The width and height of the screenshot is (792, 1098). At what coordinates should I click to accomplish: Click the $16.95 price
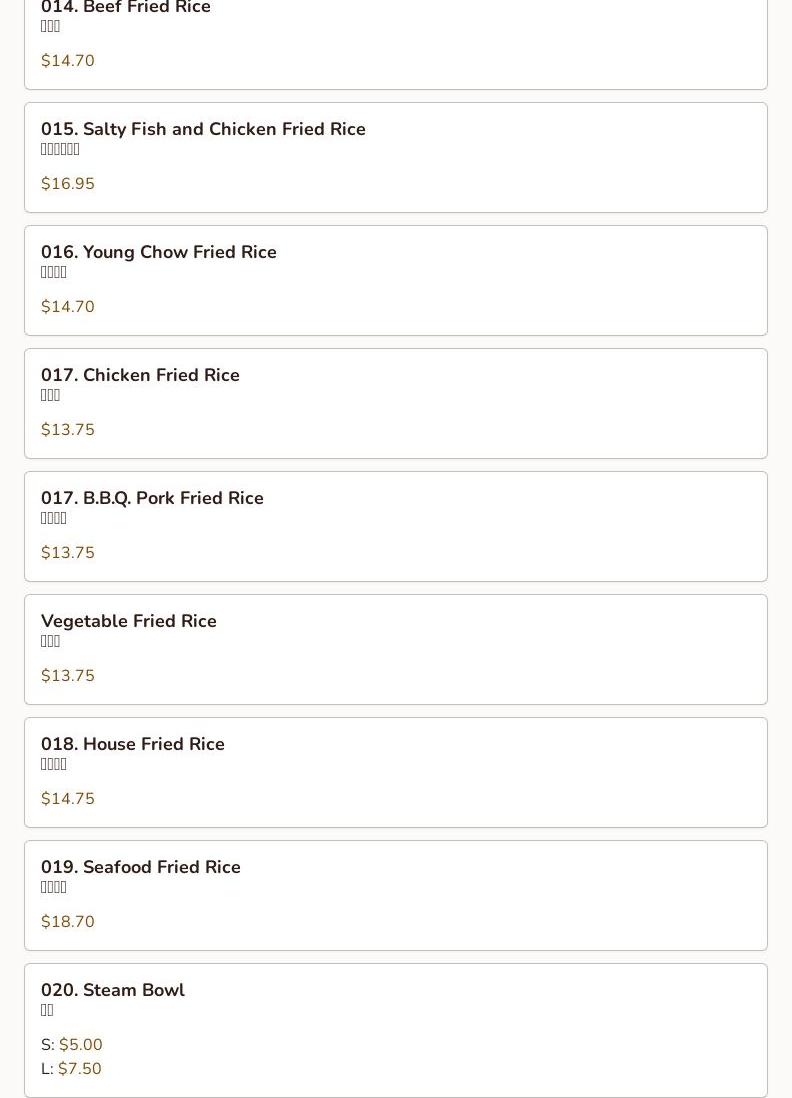click(68, 184)
